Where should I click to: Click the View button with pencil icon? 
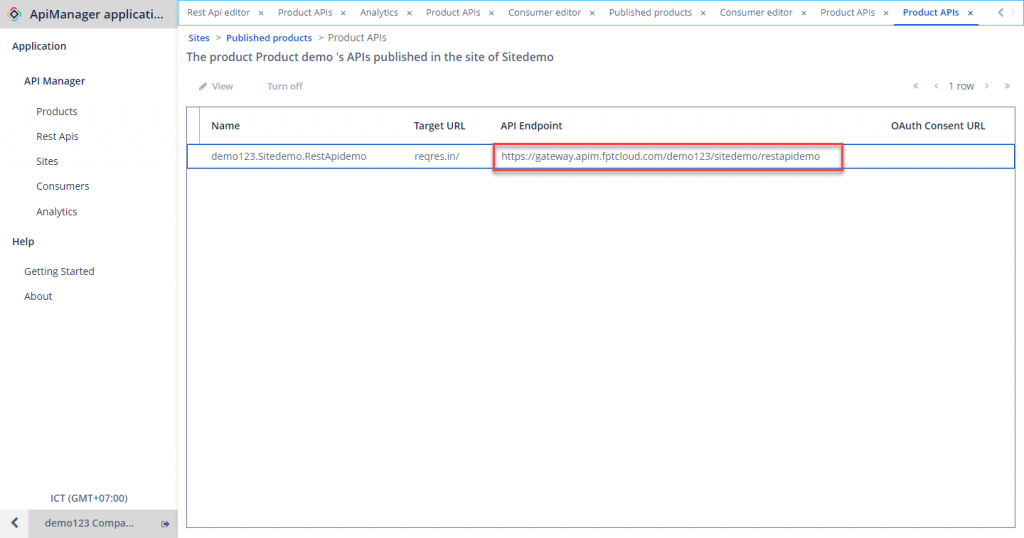pos(216,86)
